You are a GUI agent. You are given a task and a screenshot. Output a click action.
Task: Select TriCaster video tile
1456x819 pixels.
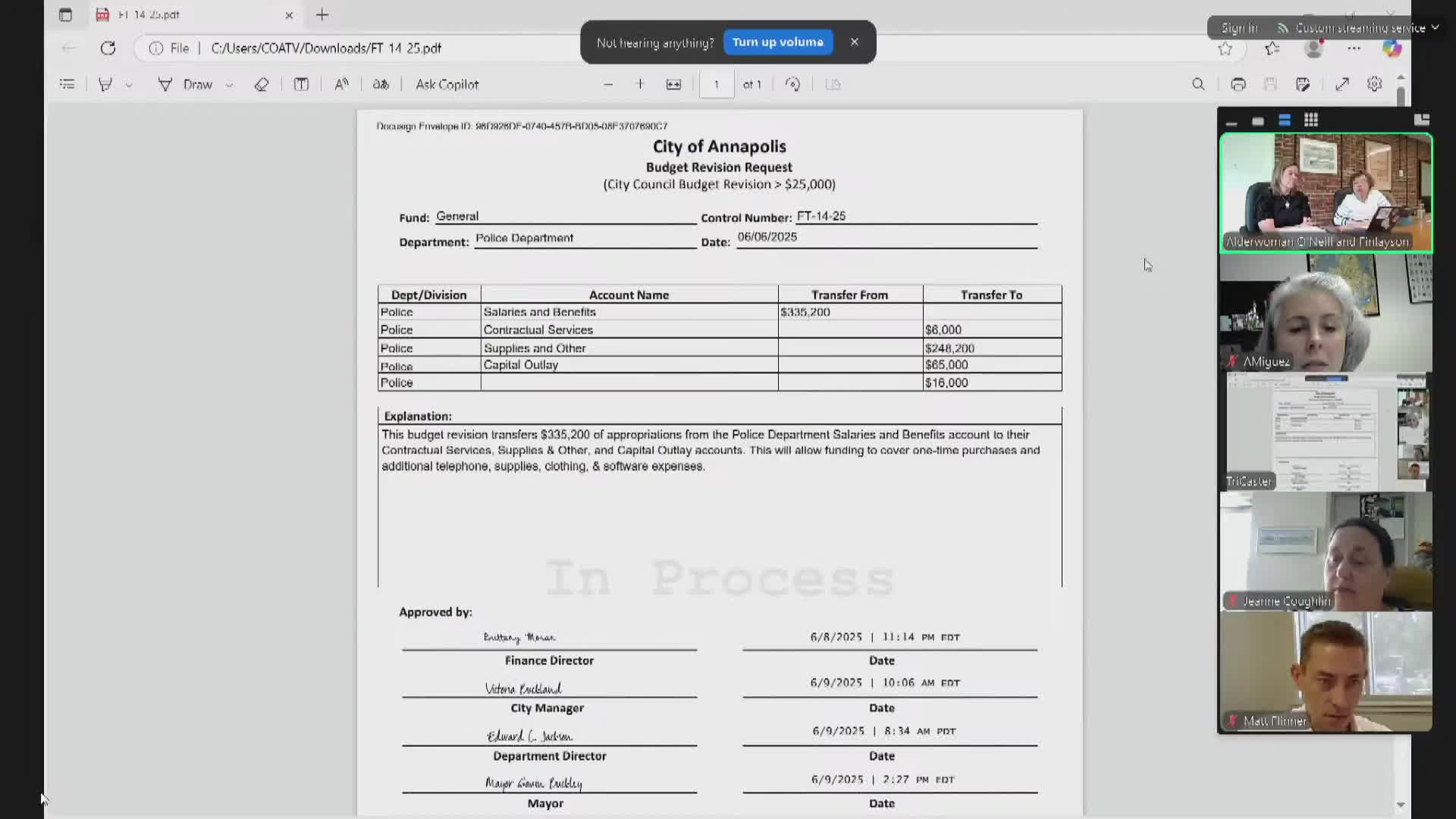(1326, 432)
